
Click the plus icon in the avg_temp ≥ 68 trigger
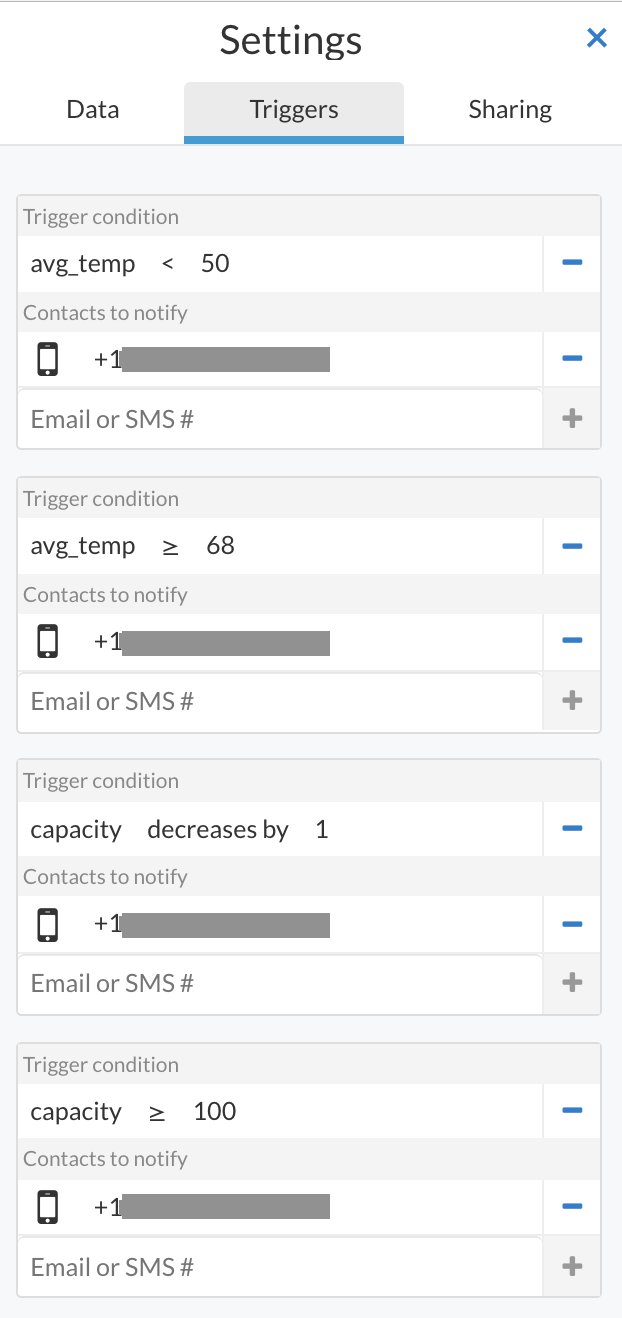pos(571,700)
